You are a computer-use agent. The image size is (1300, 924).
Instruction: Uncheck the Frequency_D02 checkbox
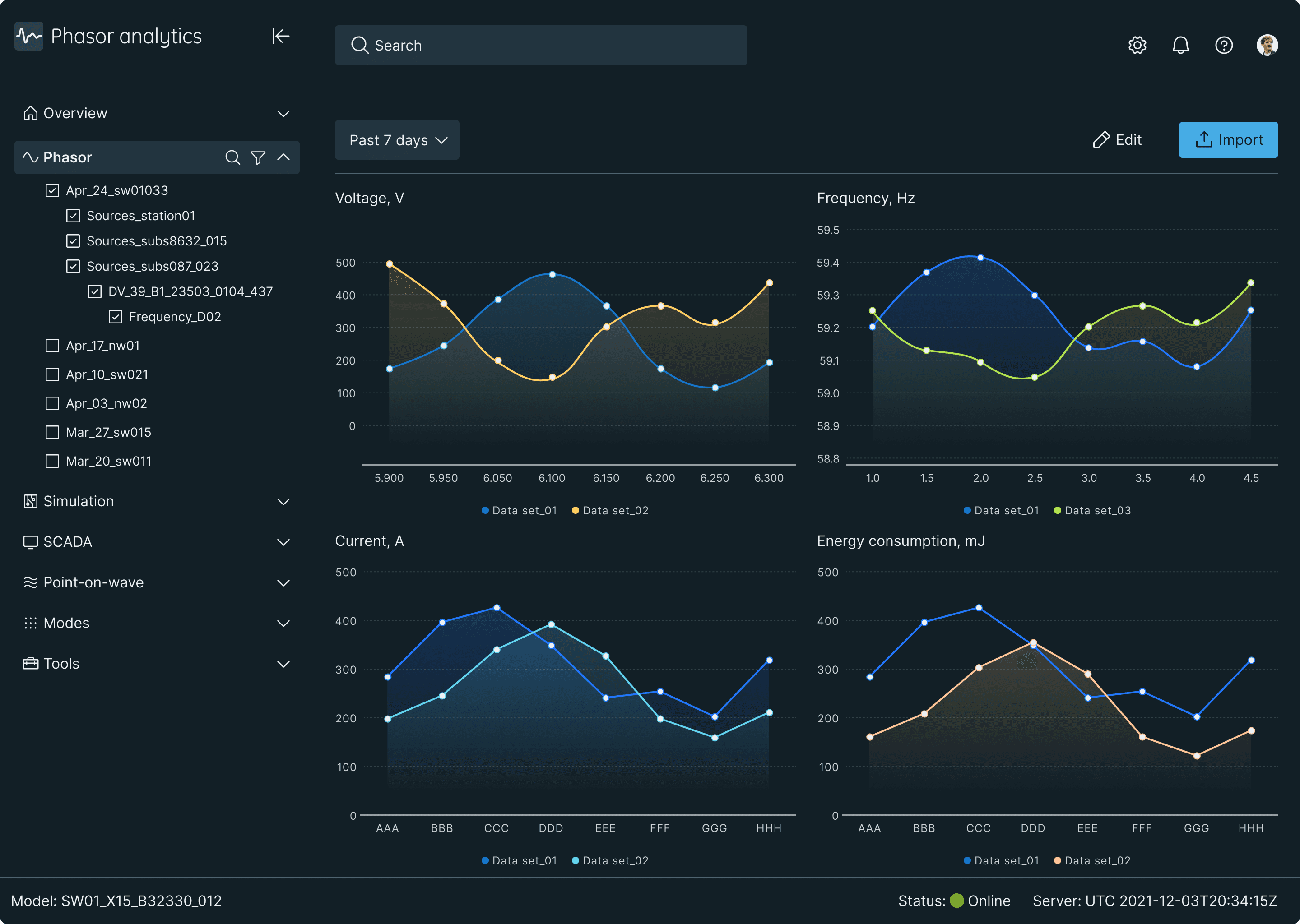[116, 317]
